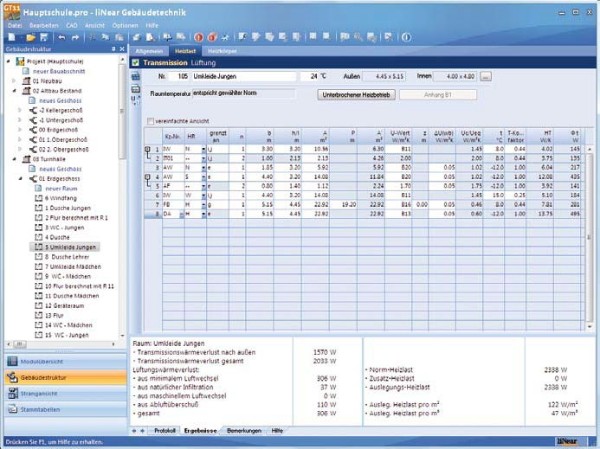The height and width of the screenshot is (449, 600).
Task: Open the HR dropdown in table row 4
Action: tap(203, 177)
